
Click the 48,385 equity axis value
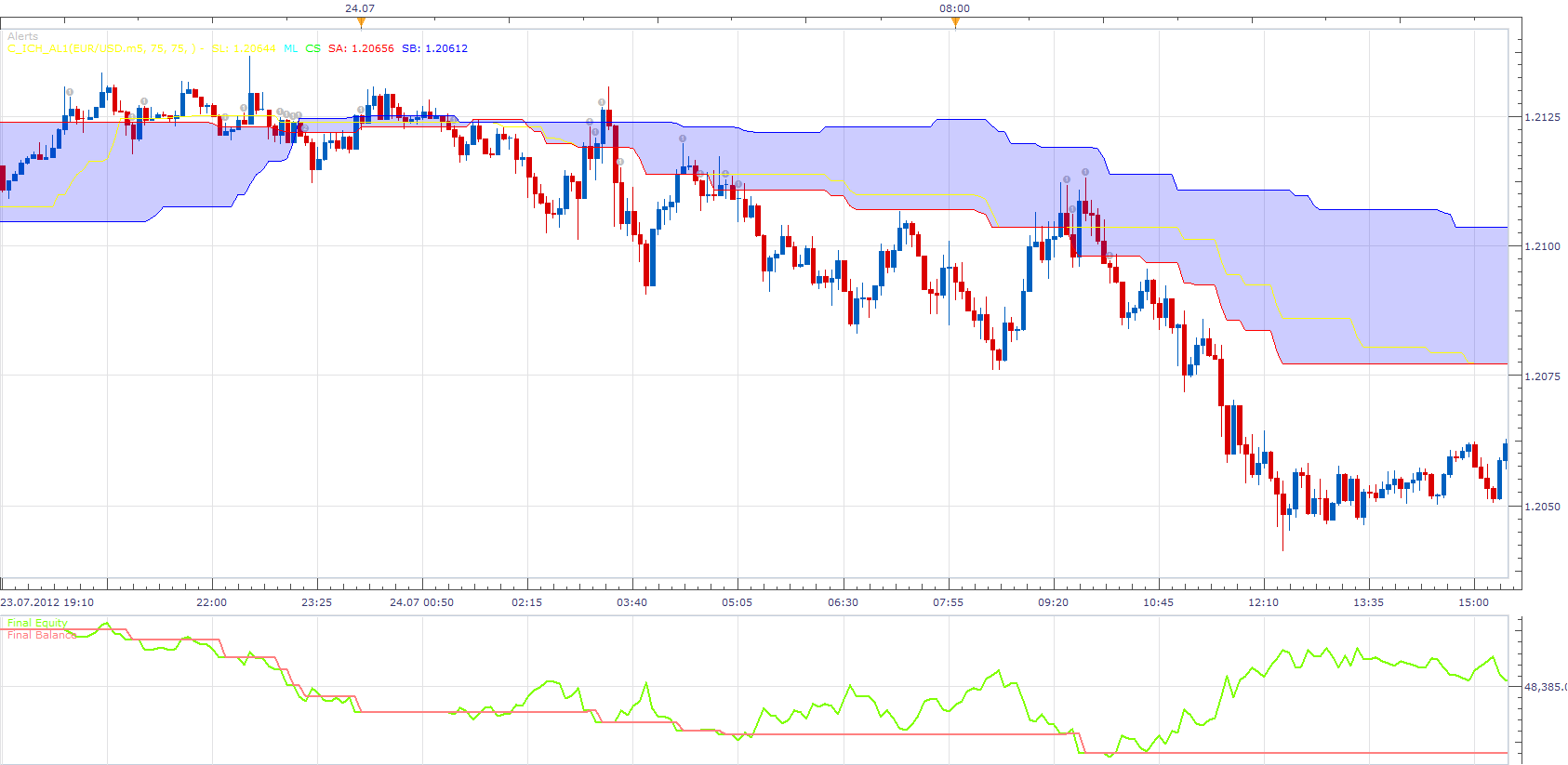(x=1545, y=687)
